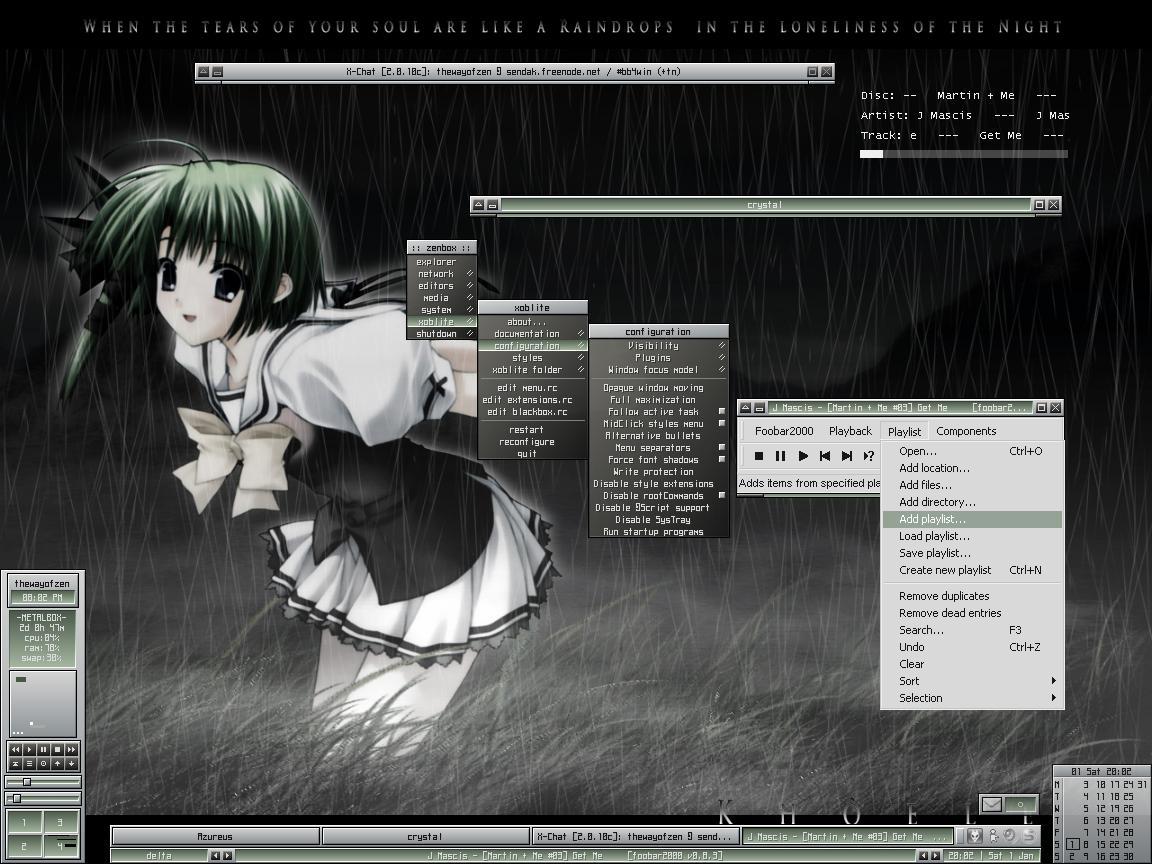Toggle Full maximization option
The image size is (1152, 864).
pyautogui.click(x=658, y=400)
